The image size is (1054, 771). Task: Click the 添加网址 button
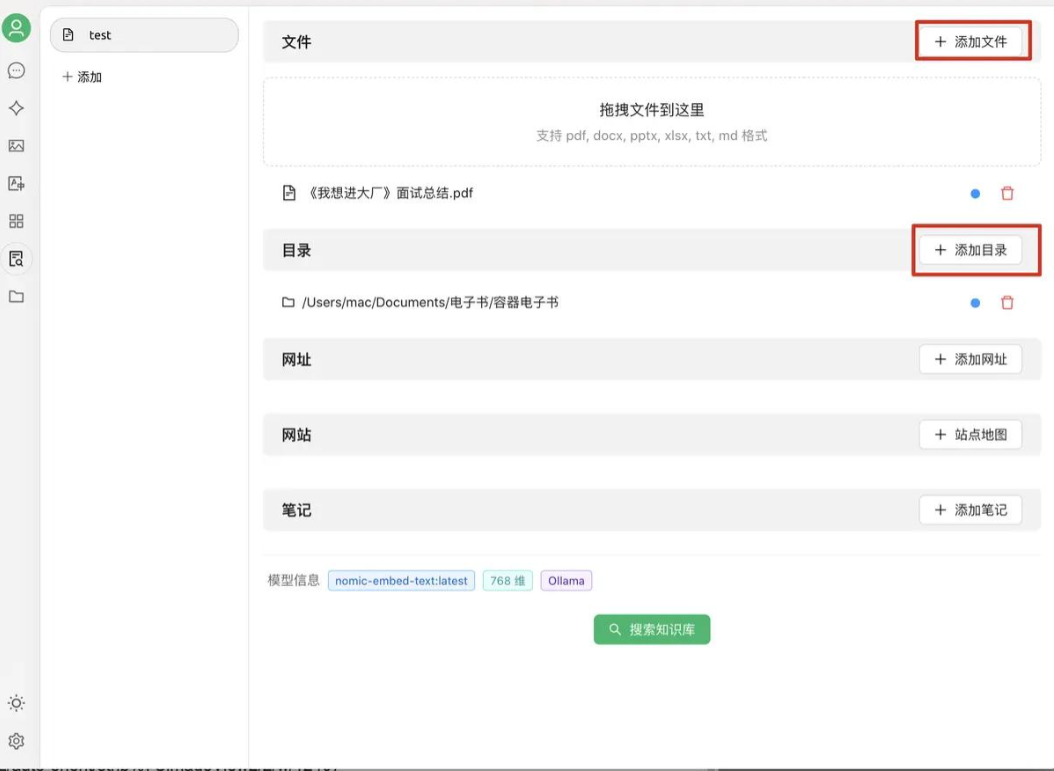click(x=970, y=359)
